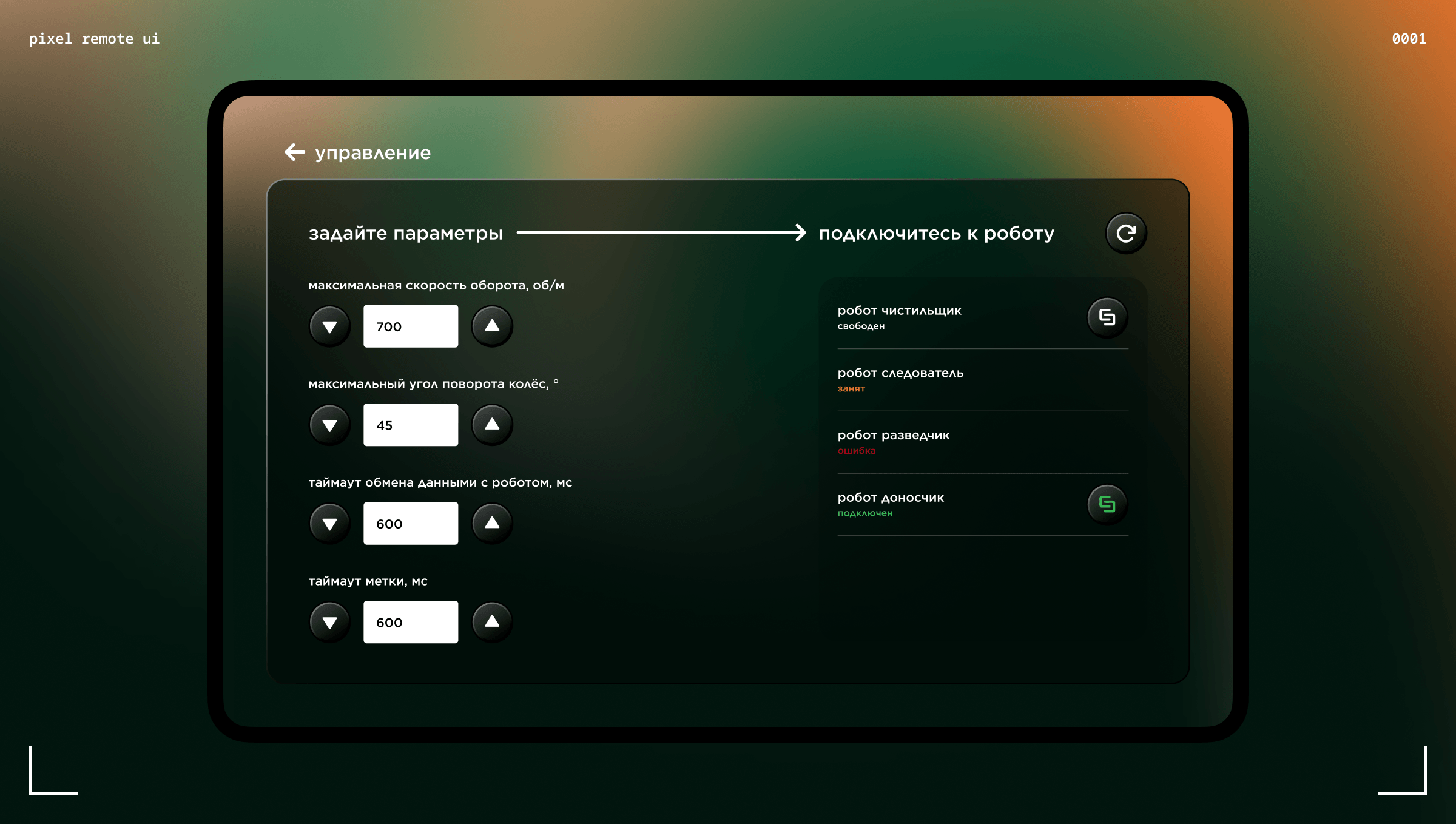1456x824 pixels.
Task: Click the green link icon for робот доносчик
Action: pyautogui.click(x=1107, y=504)
